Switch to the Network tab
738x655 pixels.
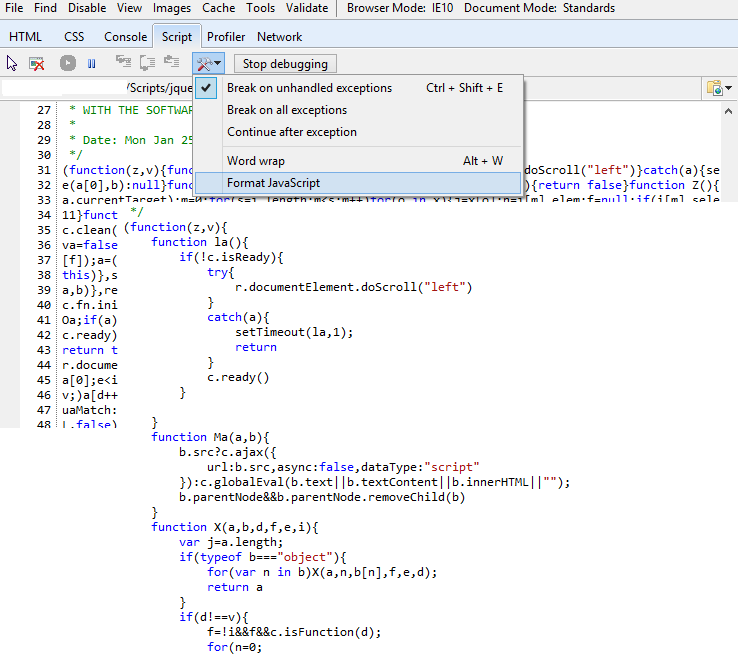[x=279, y=37]
